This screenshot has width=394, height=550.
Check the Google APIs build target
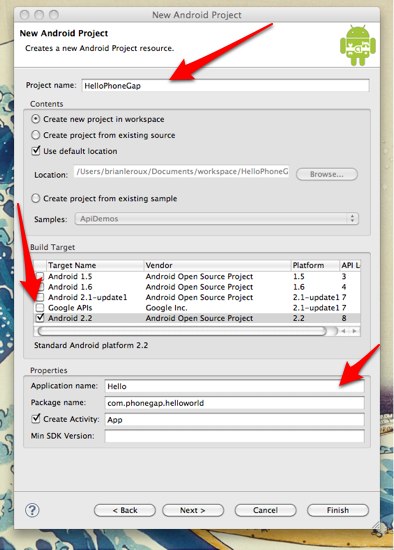point(40,308)
